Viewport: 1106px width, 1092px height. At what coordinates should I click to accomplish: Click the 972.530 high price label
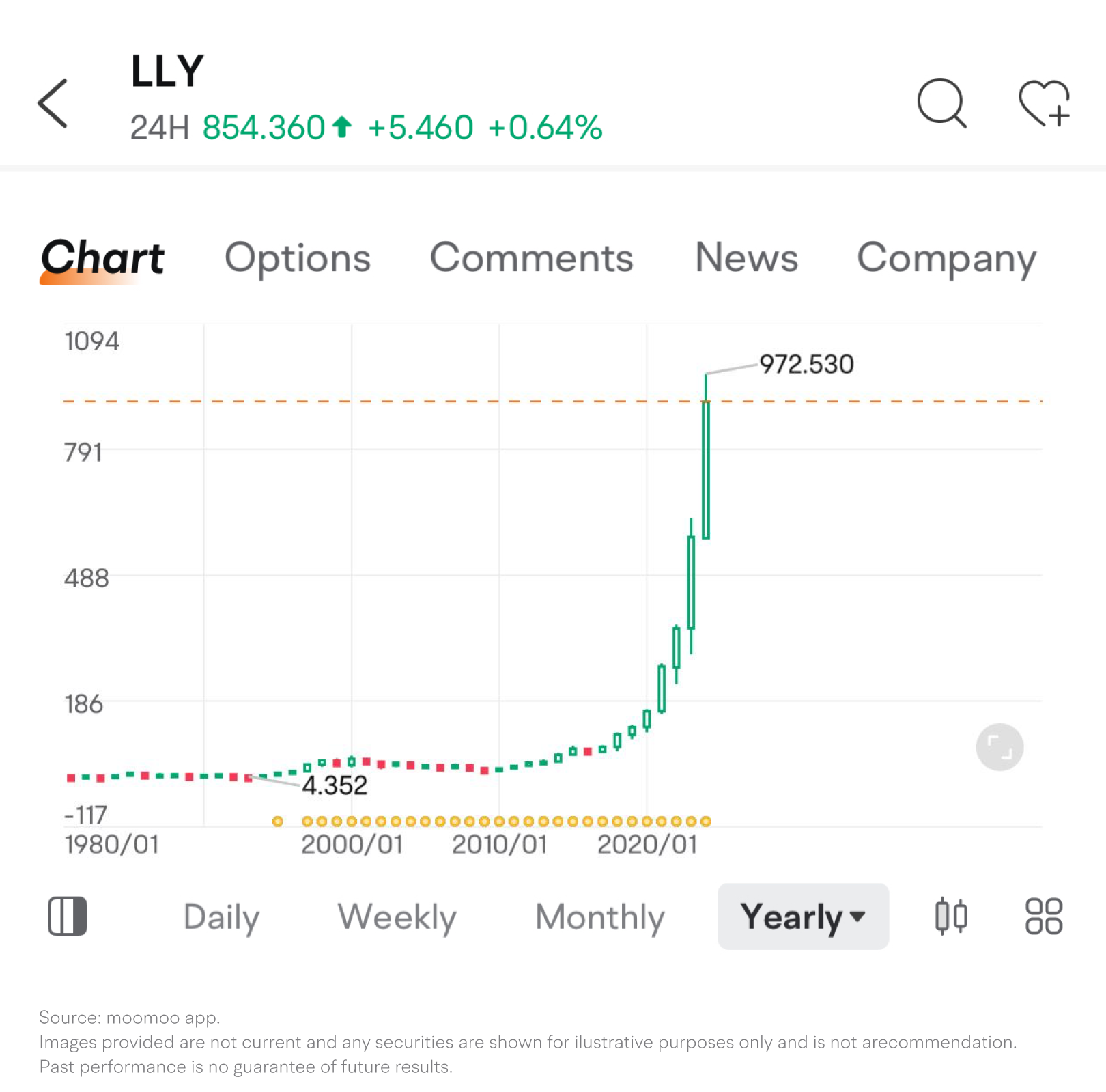(806, 364)
